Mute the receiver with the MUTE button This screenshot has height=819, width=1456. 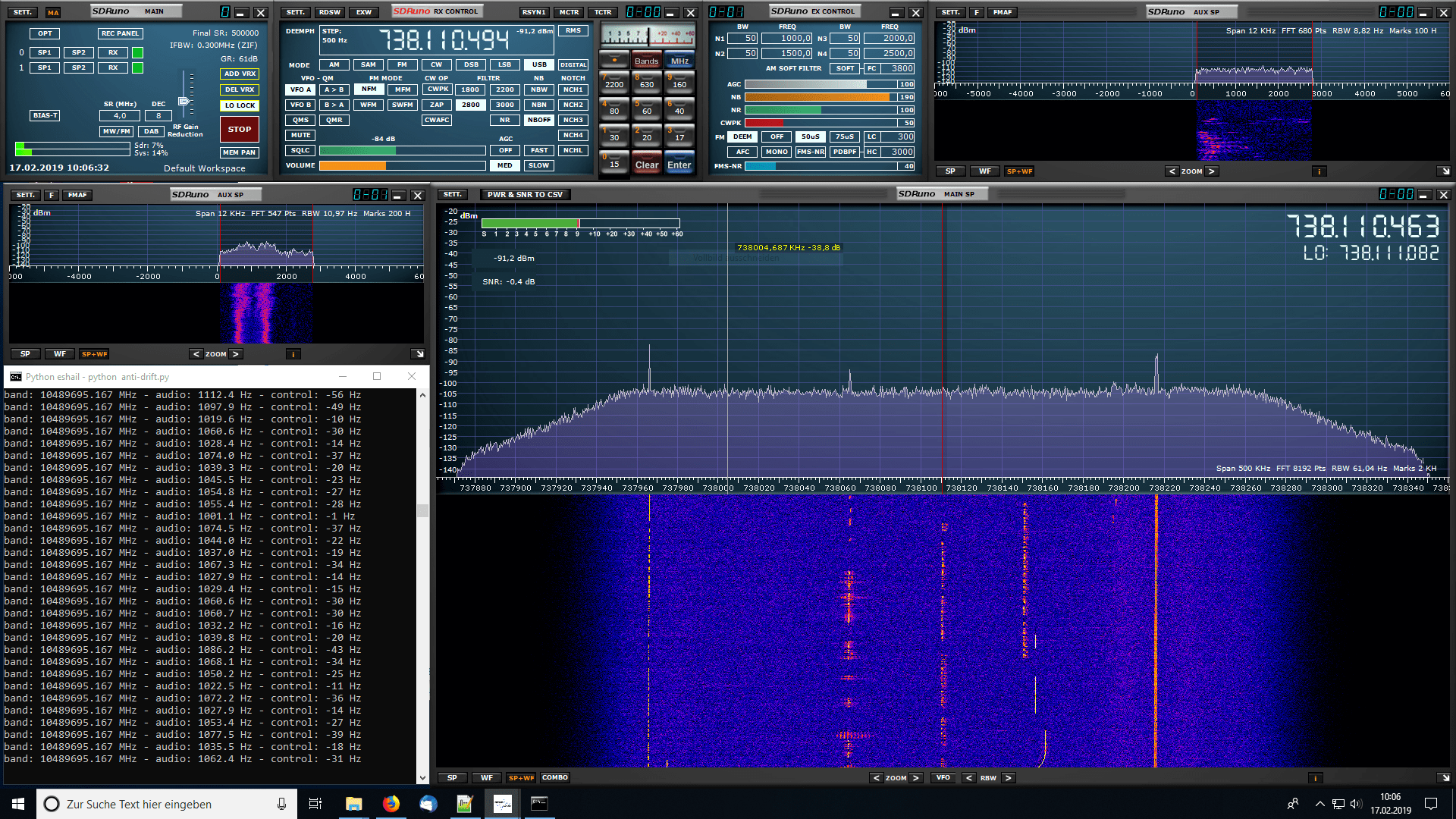click(300, 134)
